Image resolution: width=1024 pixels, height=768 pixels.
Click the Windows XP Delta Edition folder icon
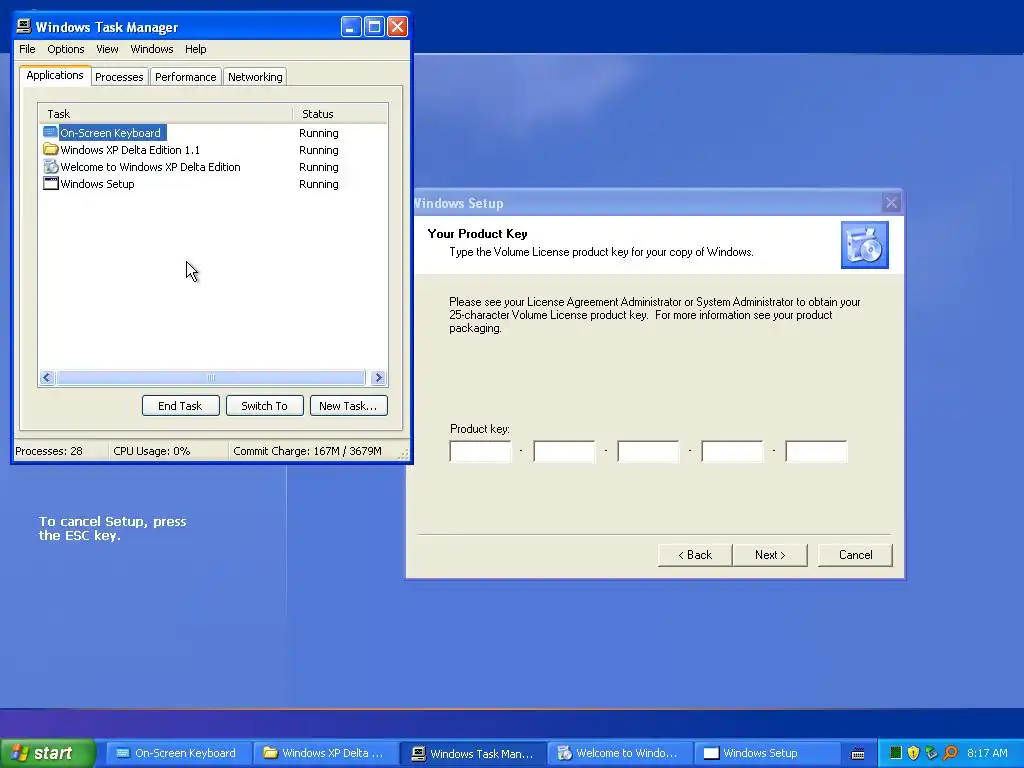(50, 150)
